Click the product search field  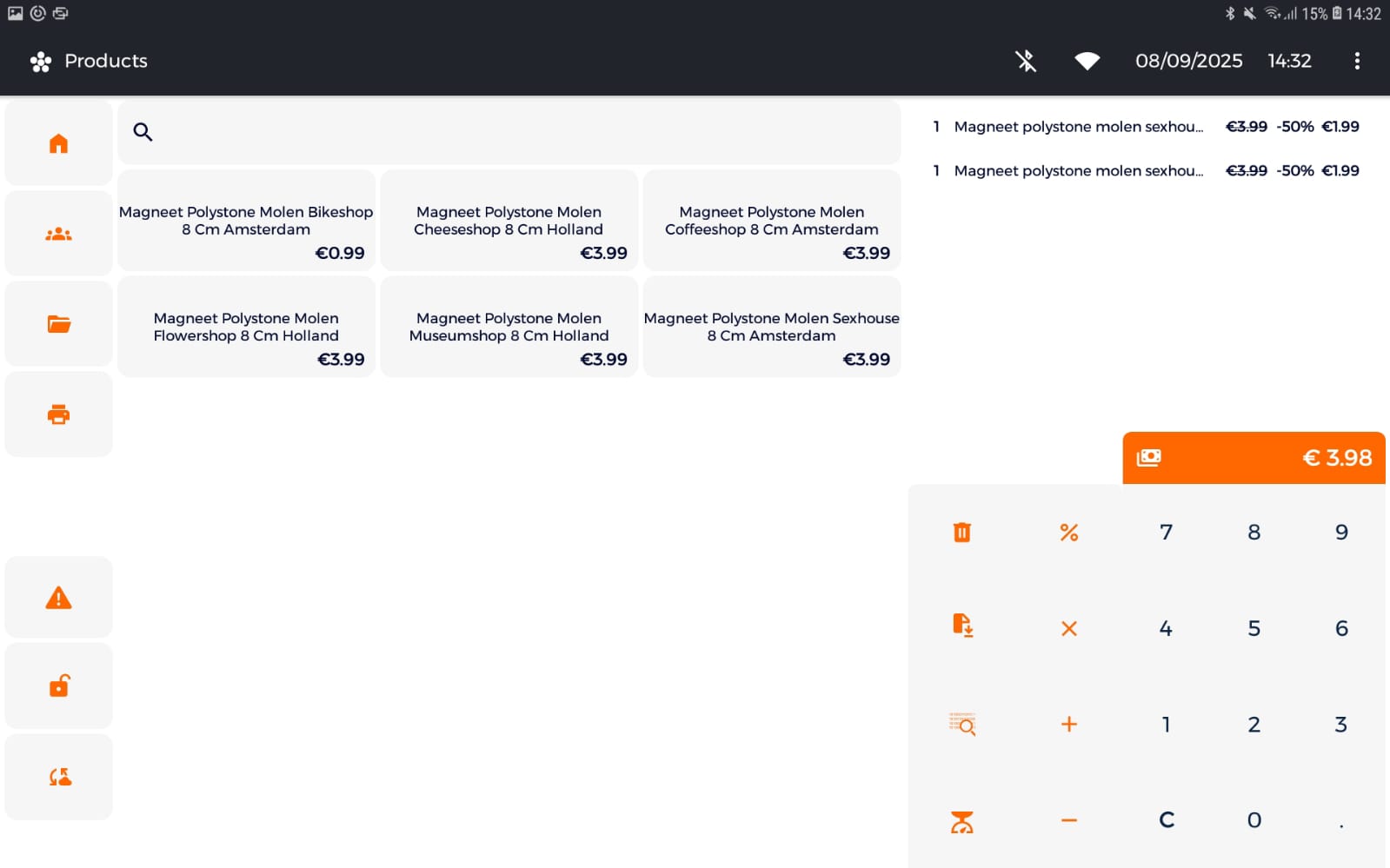pyautogui.click(x=509, y=132)
